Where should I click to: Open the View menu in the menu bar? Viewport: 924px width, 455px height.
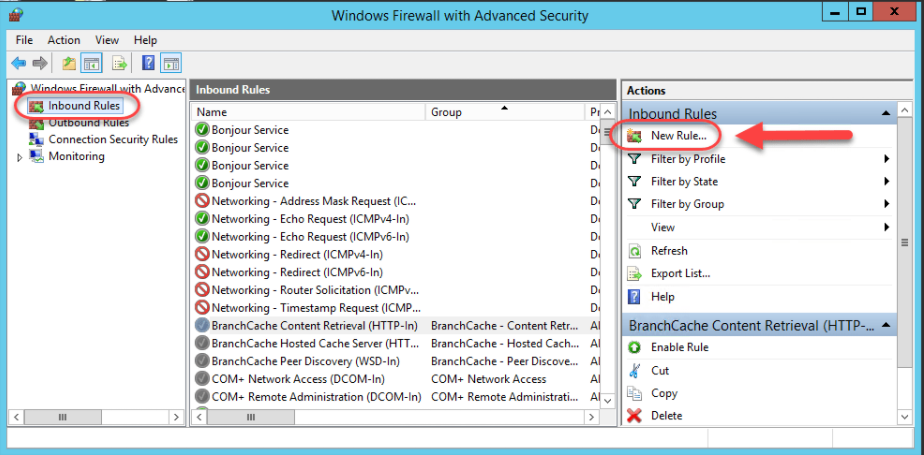(x=107, y=40)
